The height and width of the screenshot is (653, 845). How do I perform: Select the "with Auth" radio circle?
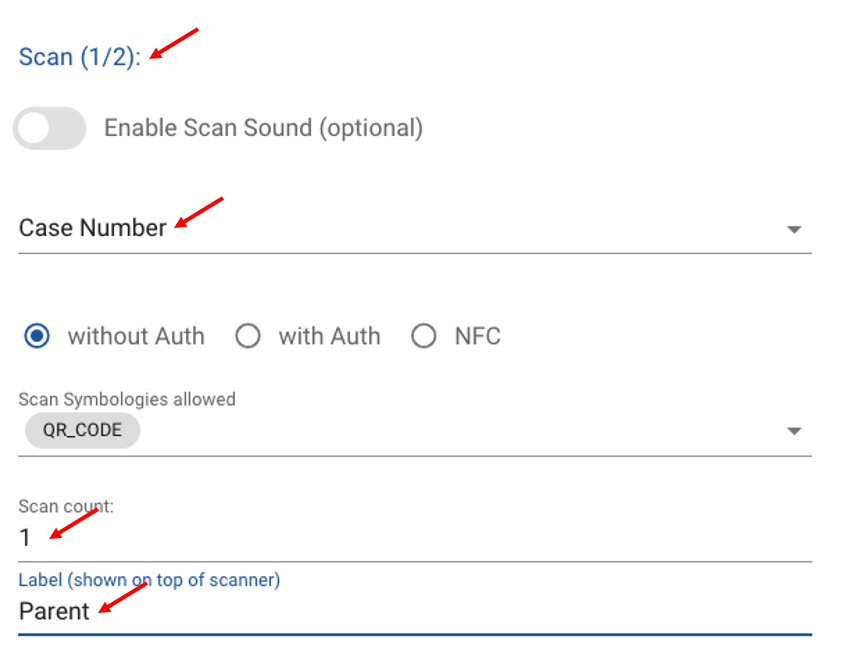pyautogui.click(x=247, y=336)
